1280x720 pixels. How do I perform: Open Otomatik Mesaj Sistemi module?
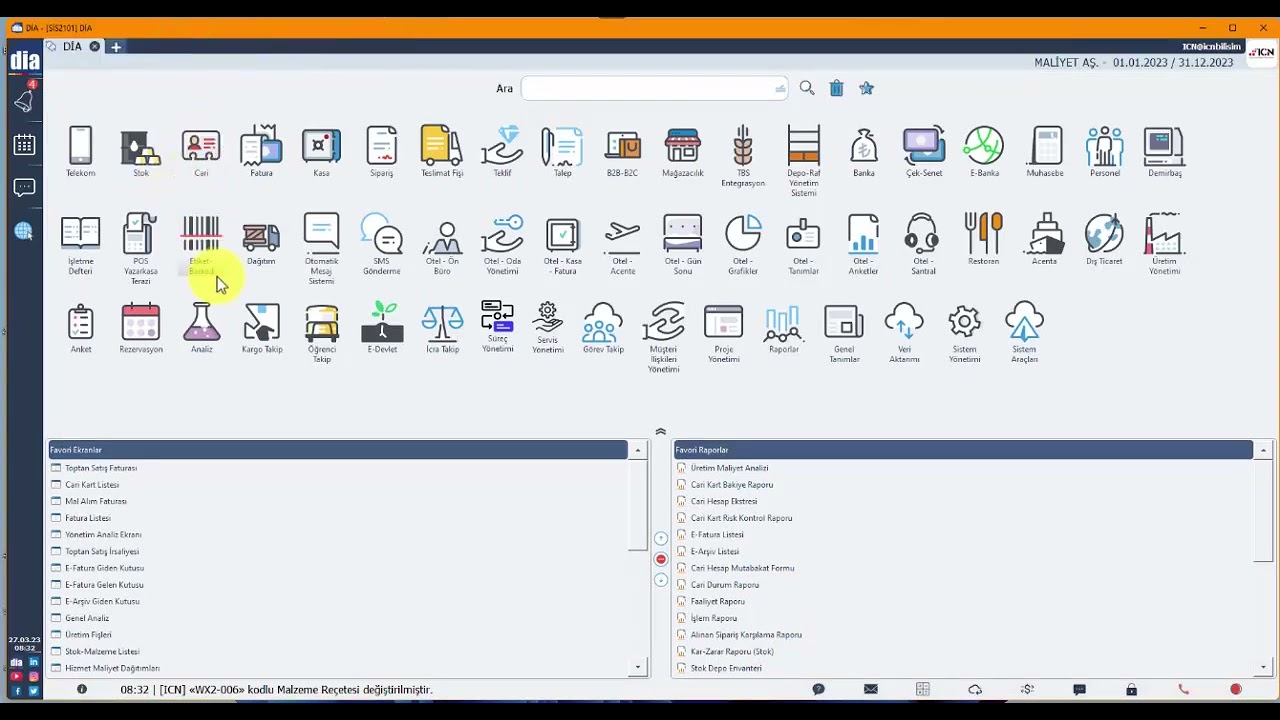pyautogui.click(x=321, y=249)
